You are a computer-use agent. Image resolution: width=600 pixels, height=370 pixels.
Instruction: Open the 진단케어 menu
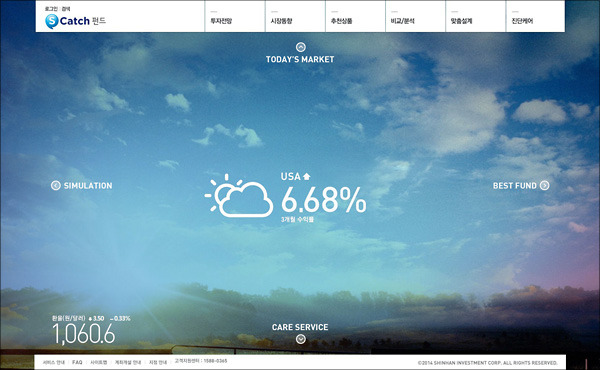click(522, 21)
